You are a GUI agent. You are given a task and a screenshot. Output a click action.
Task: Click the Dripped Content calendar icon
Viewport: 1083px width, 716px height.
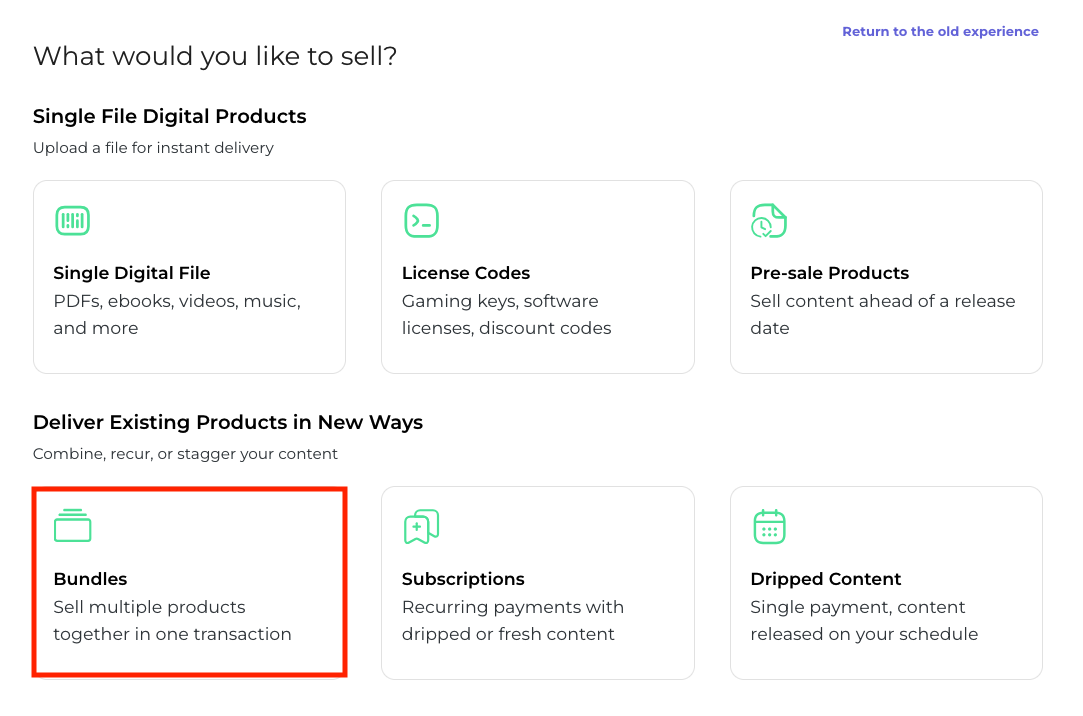click(769, 527)
